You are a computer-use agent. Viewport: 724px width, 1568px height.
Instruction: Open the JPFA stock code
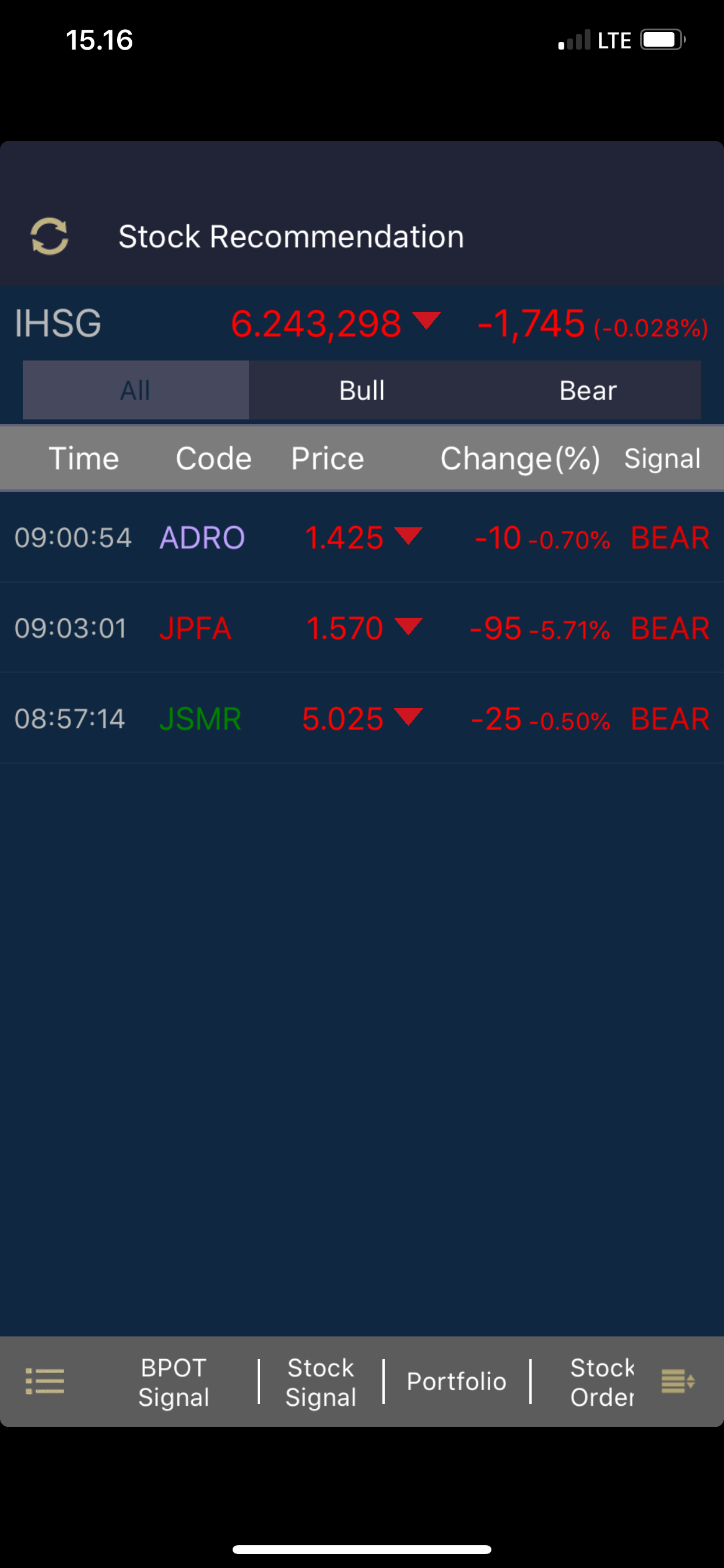coord(195,628)
